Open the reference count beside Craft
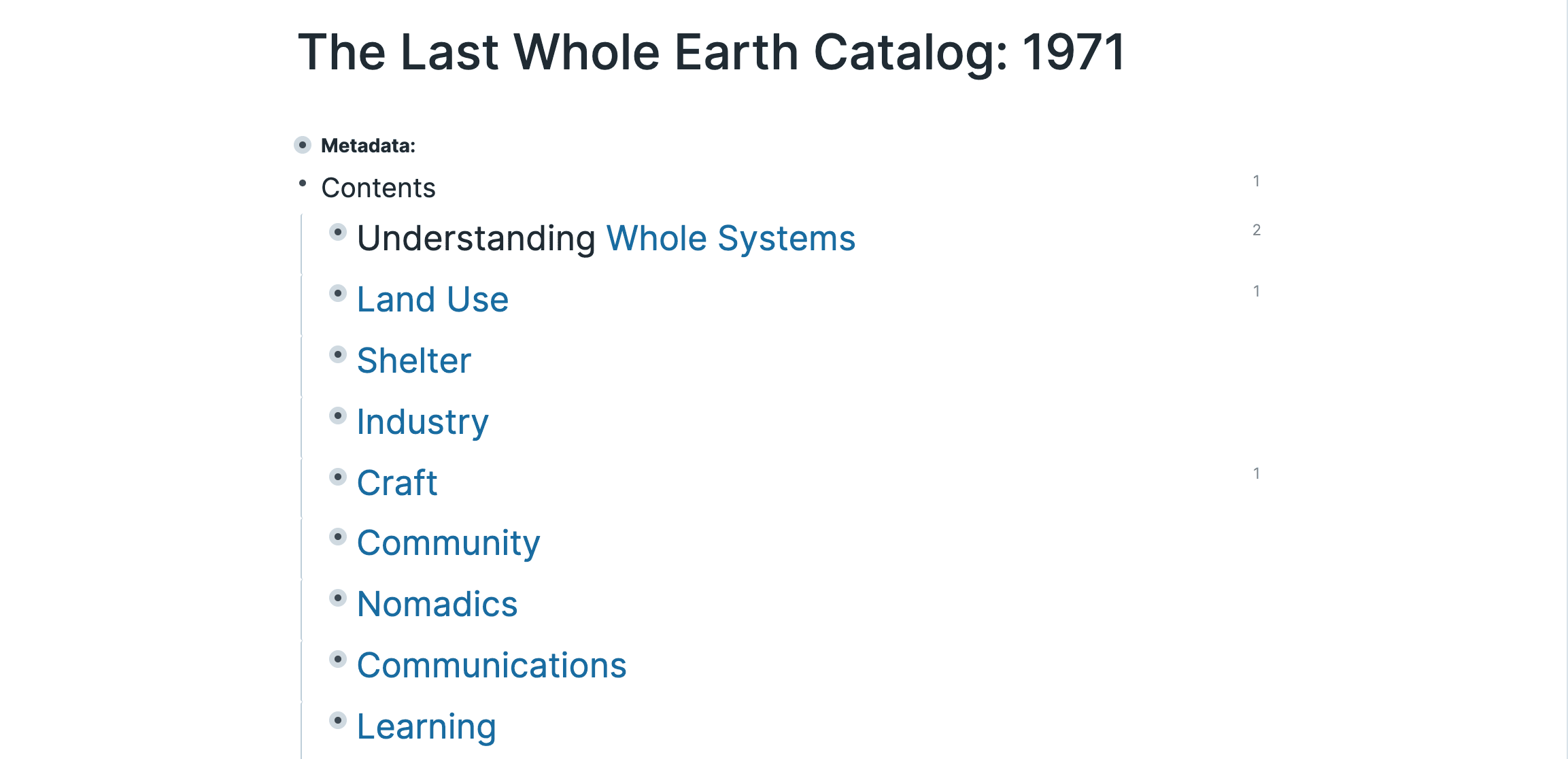1568x759 pixels. coord(1256,474)
